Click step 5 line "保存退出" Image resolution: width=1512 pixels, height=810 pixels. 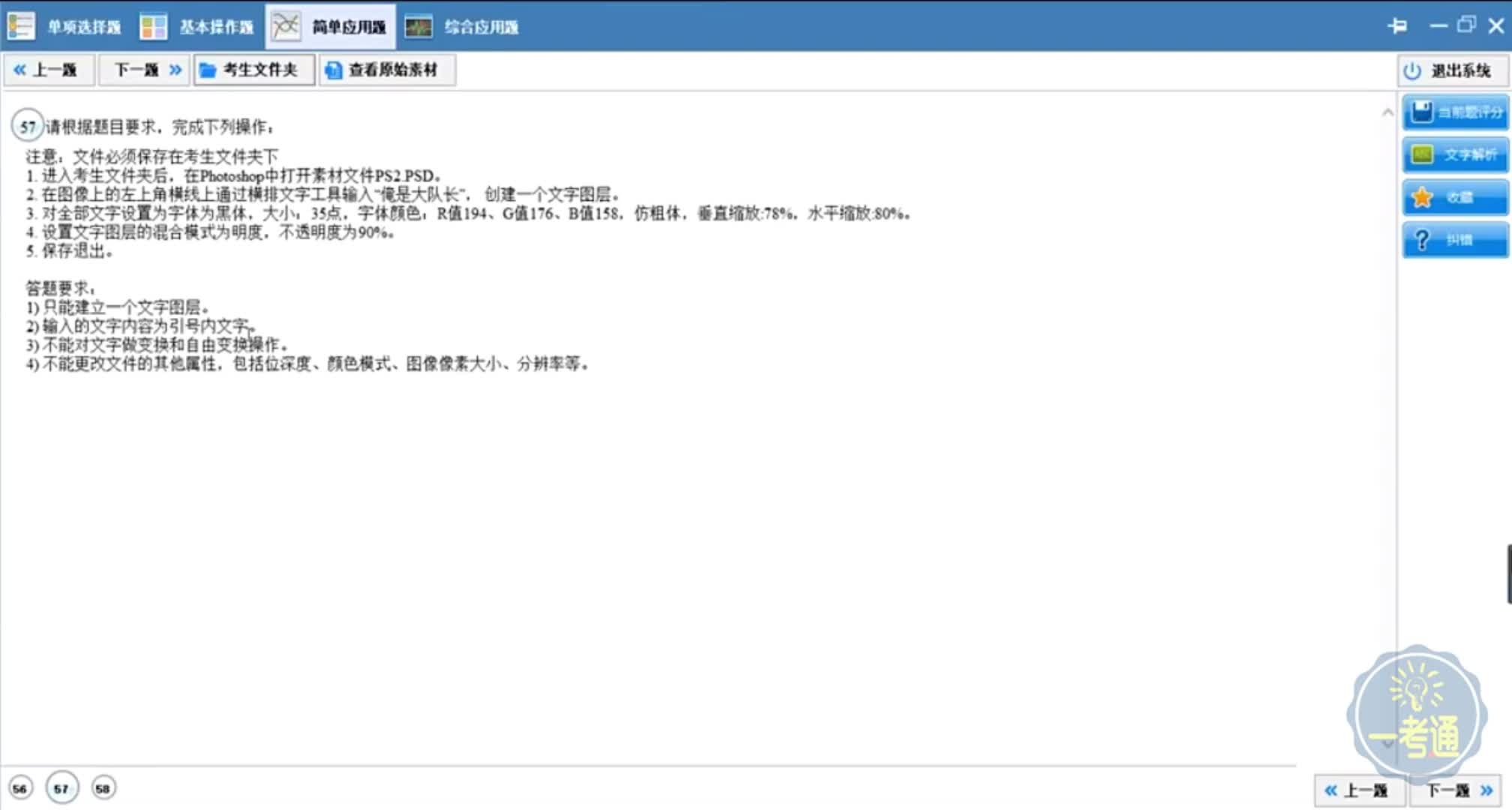[x=69, y=250]
